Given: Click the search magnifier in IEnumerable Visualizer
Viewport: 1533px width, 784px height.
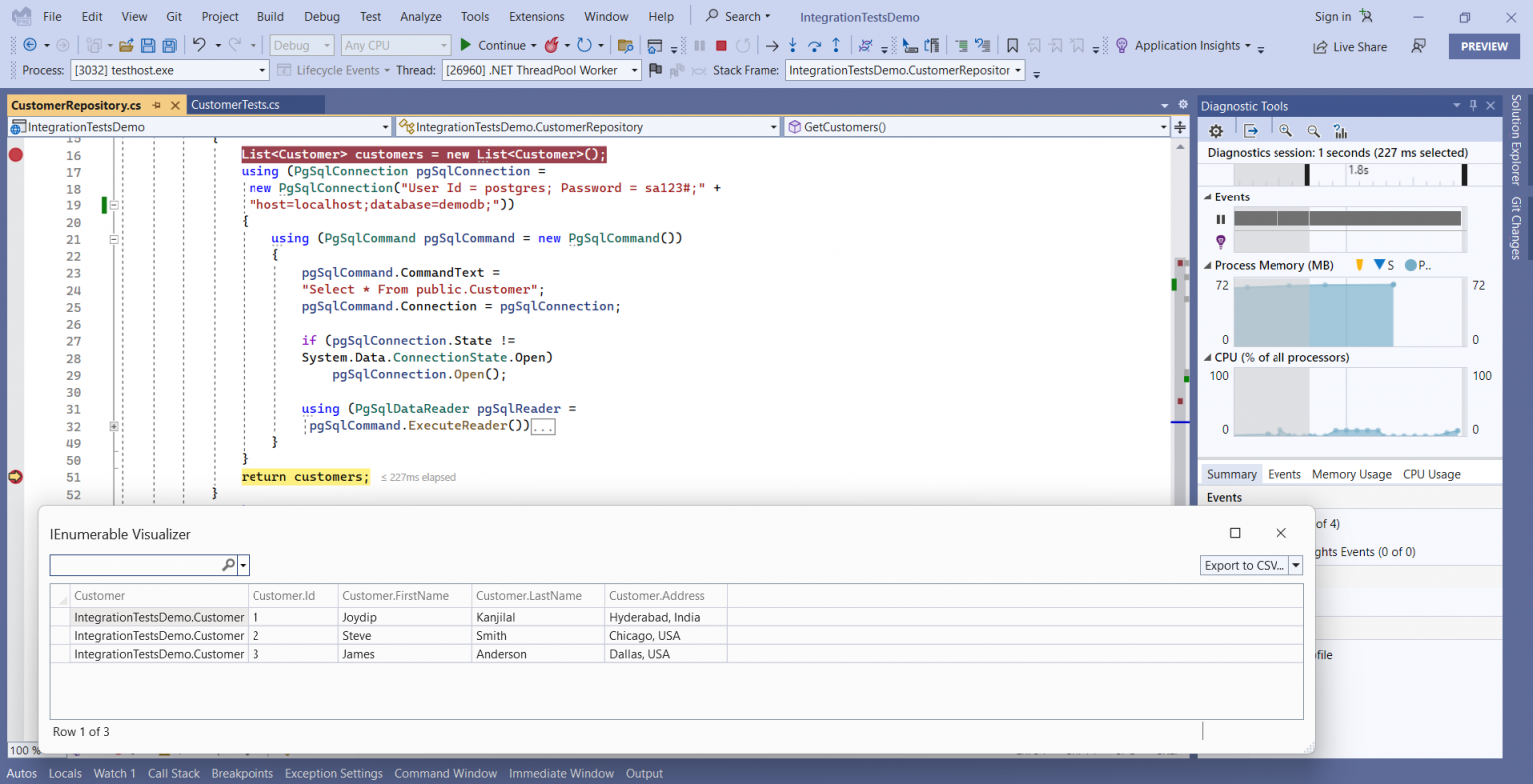Looking at the screenshot, I should (x=228, y=565).
